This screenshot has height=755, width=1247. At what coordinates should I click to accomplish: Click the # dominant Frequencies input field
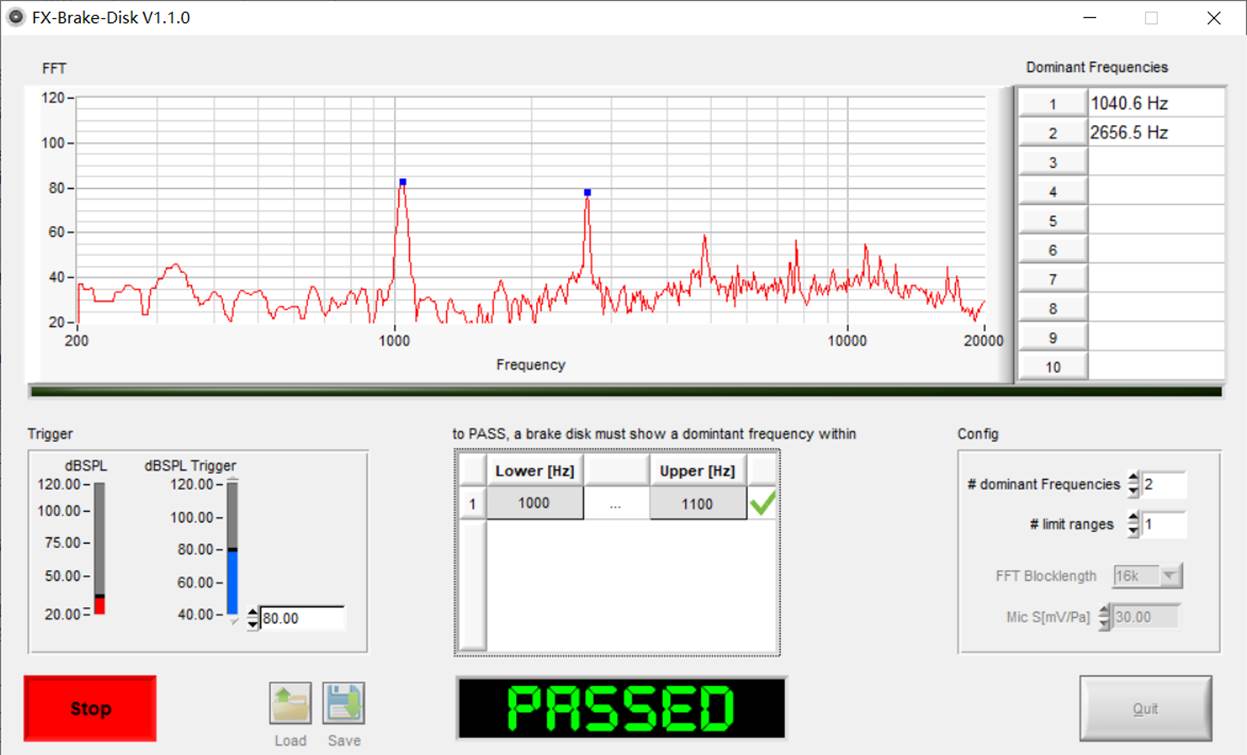click(1164, 485)
